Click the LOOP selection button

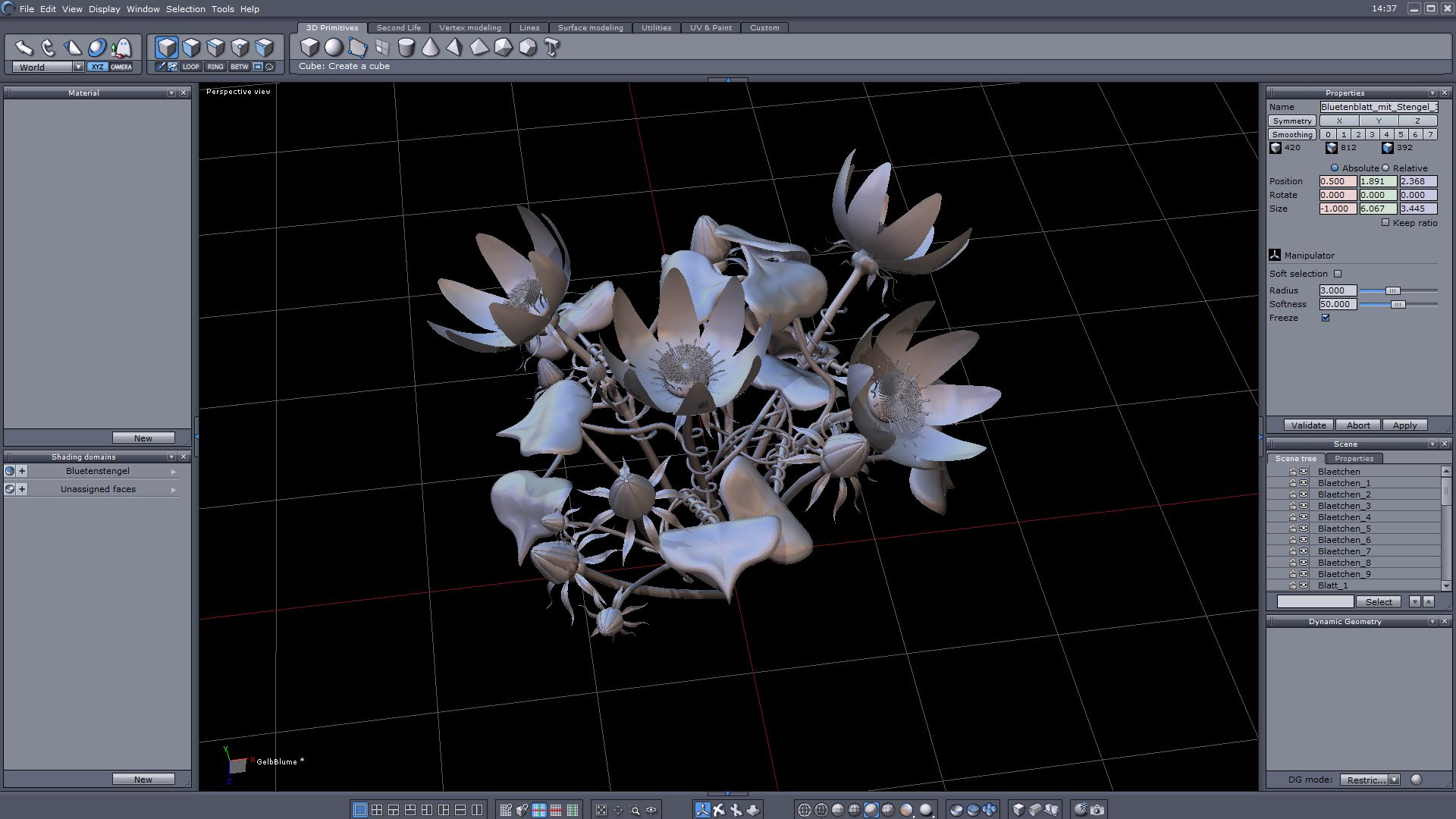point(190,67)
